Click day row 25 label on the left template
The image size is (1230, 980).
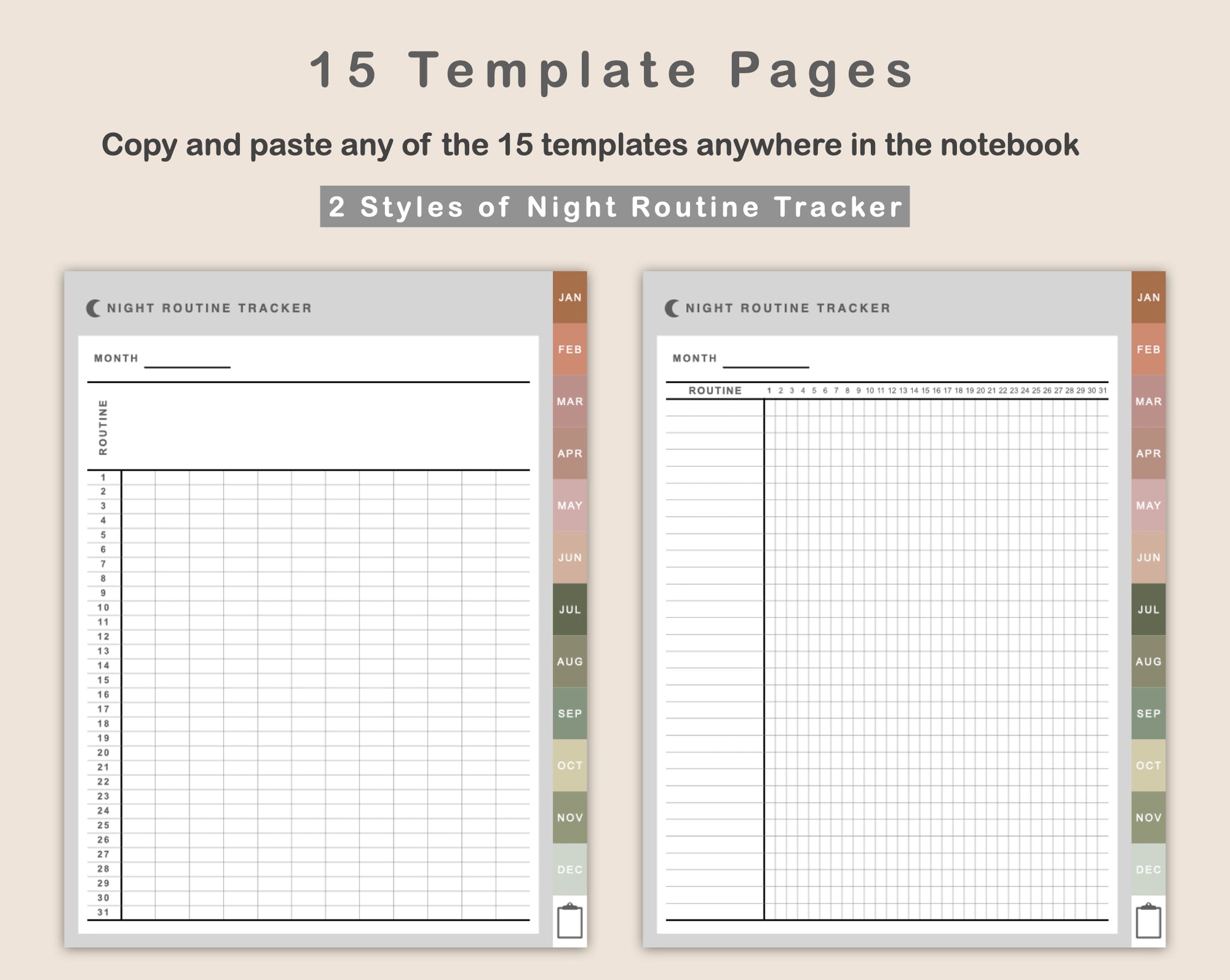coord(103,825)
